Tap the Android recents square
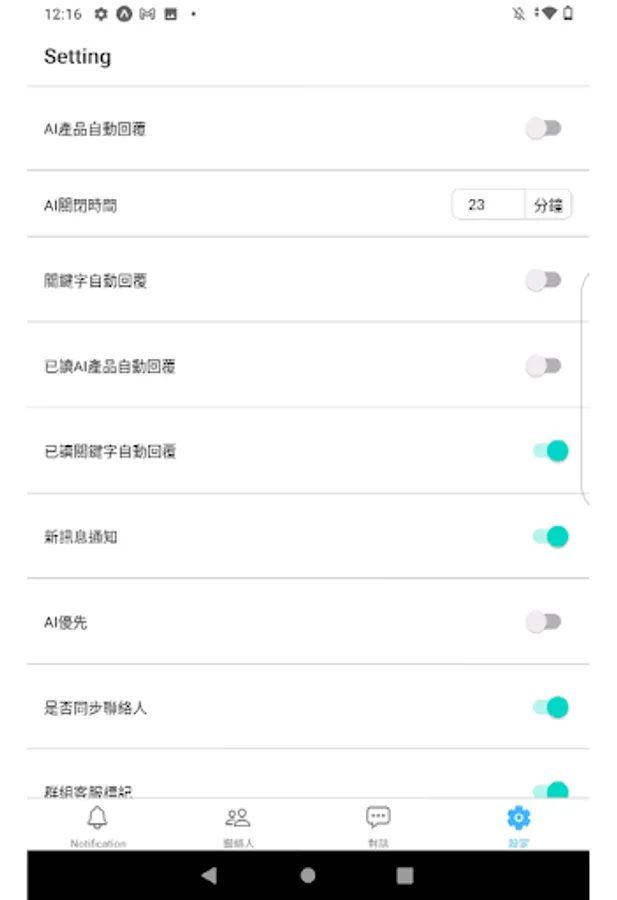Image resolution: width=617 pixels, height=900 pixels. pyautogui.click(x=405, y=875)
